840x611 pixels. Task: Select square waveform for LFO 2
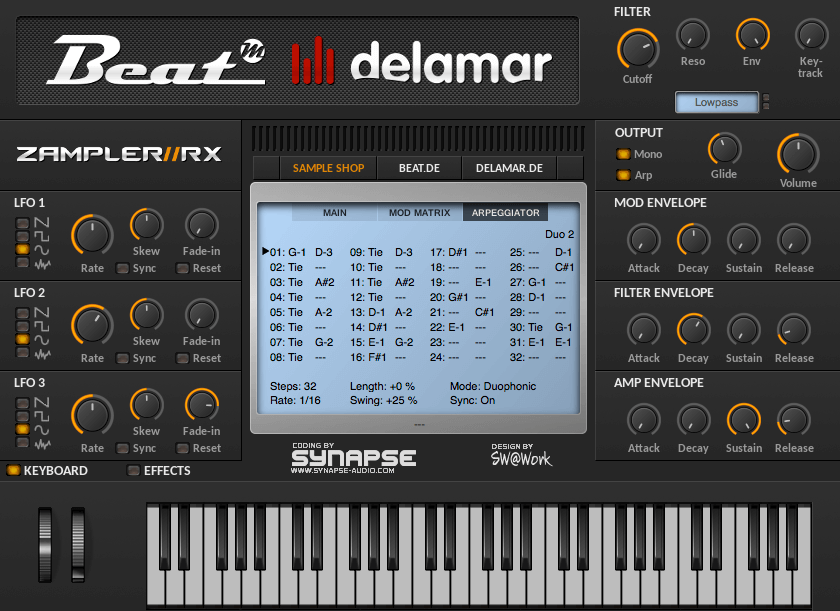[22, 326]
